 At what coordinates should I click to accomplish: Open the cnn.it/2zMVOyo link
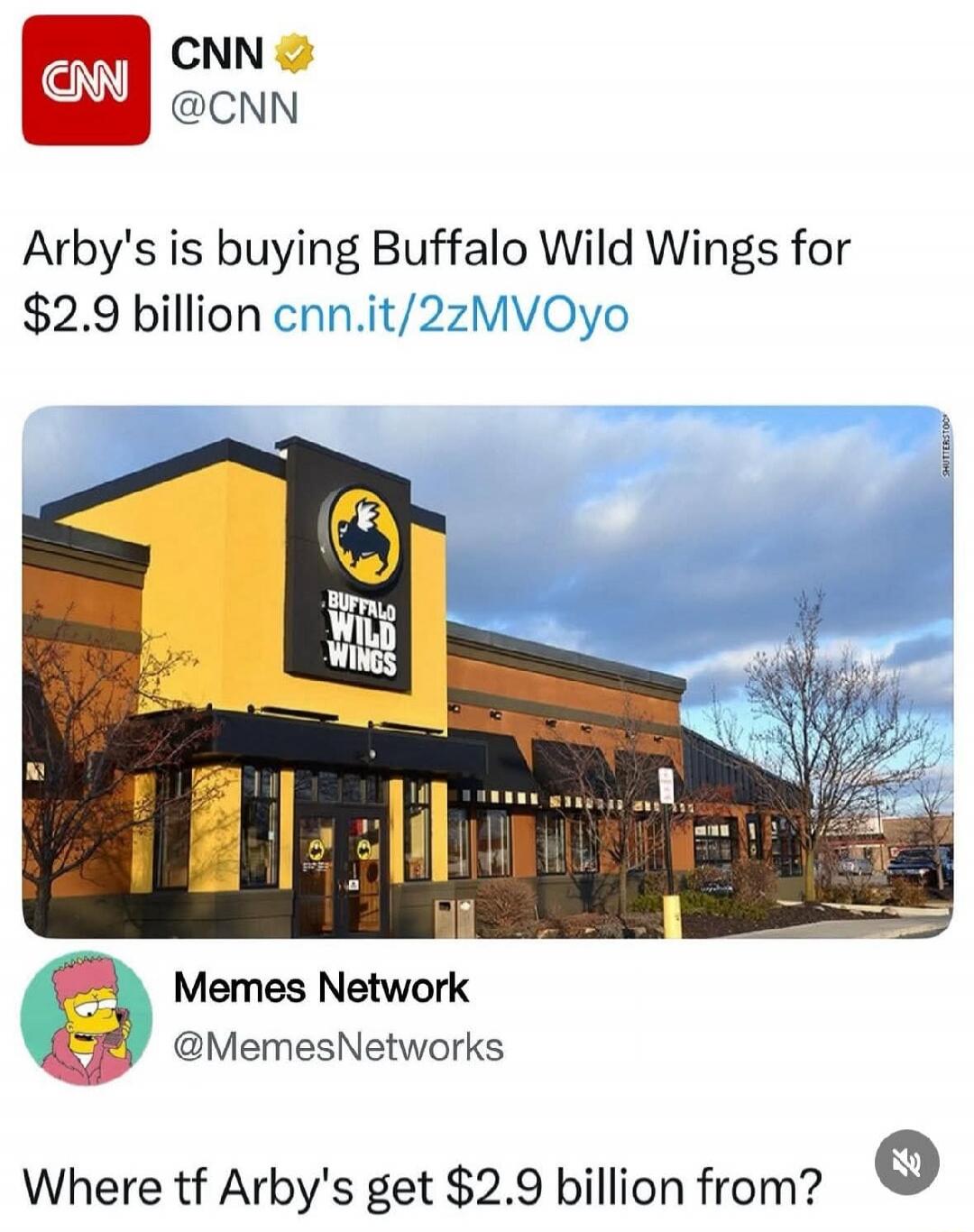(x=450, y=315)
